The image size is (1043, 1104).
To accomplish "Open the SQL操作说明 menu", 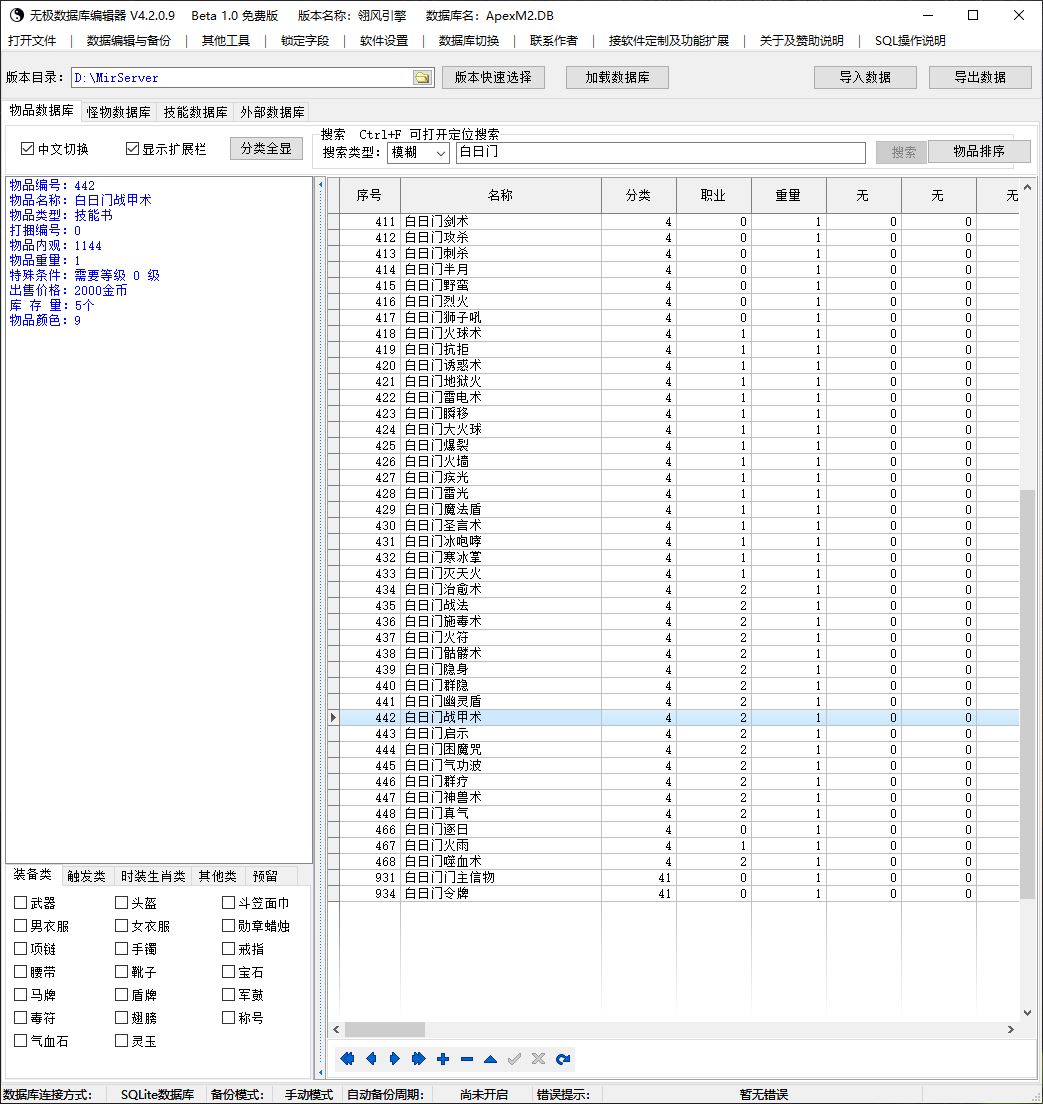I will (x=910, y=41).
